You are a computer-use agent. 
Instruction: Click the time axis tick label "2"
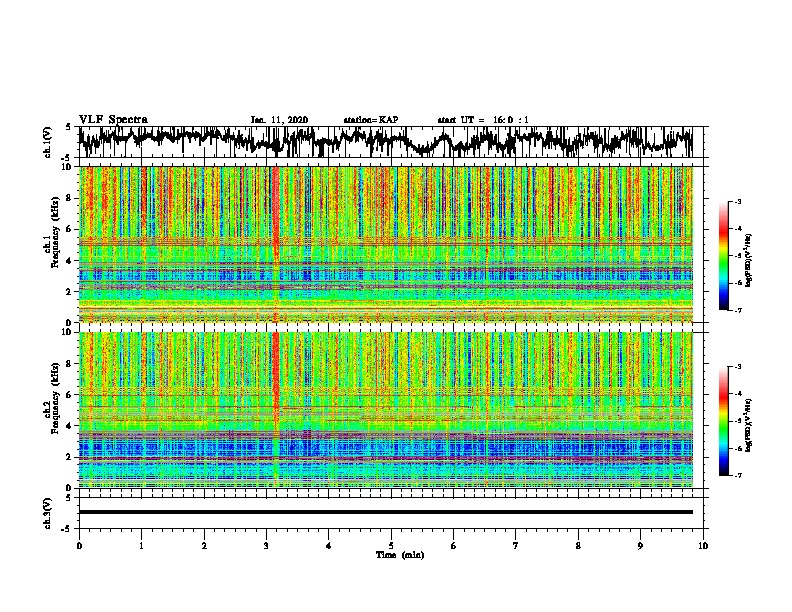(x=204, y=546)
